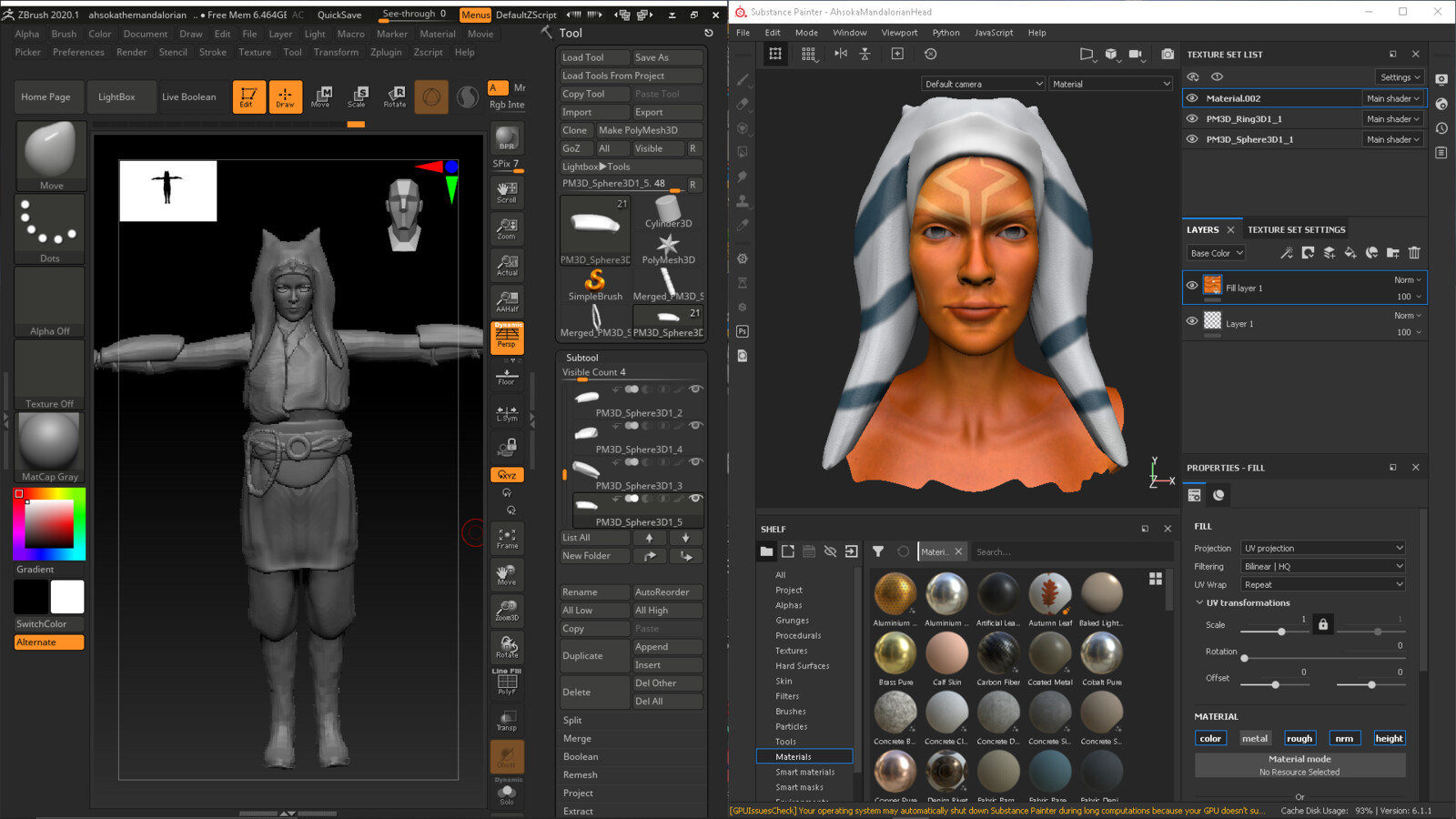
Task: Activate Edit mode button in ZBrush
Action: coord(248,96)
